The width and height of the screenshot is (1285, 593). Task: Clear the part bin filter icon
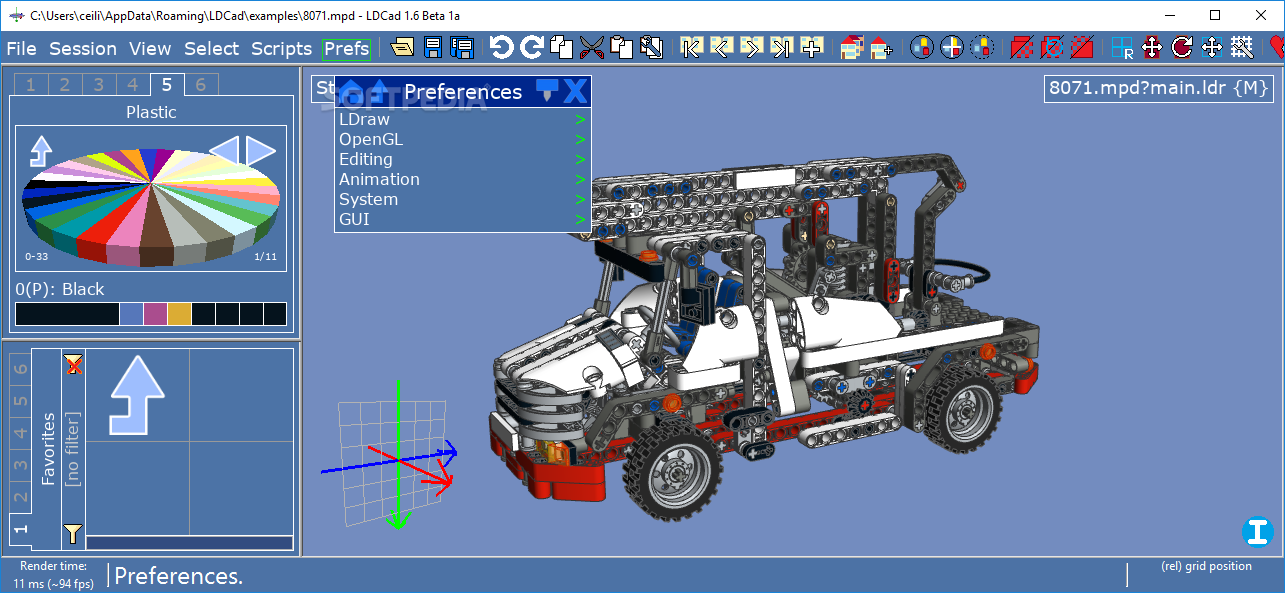click(x=73, y=364)
